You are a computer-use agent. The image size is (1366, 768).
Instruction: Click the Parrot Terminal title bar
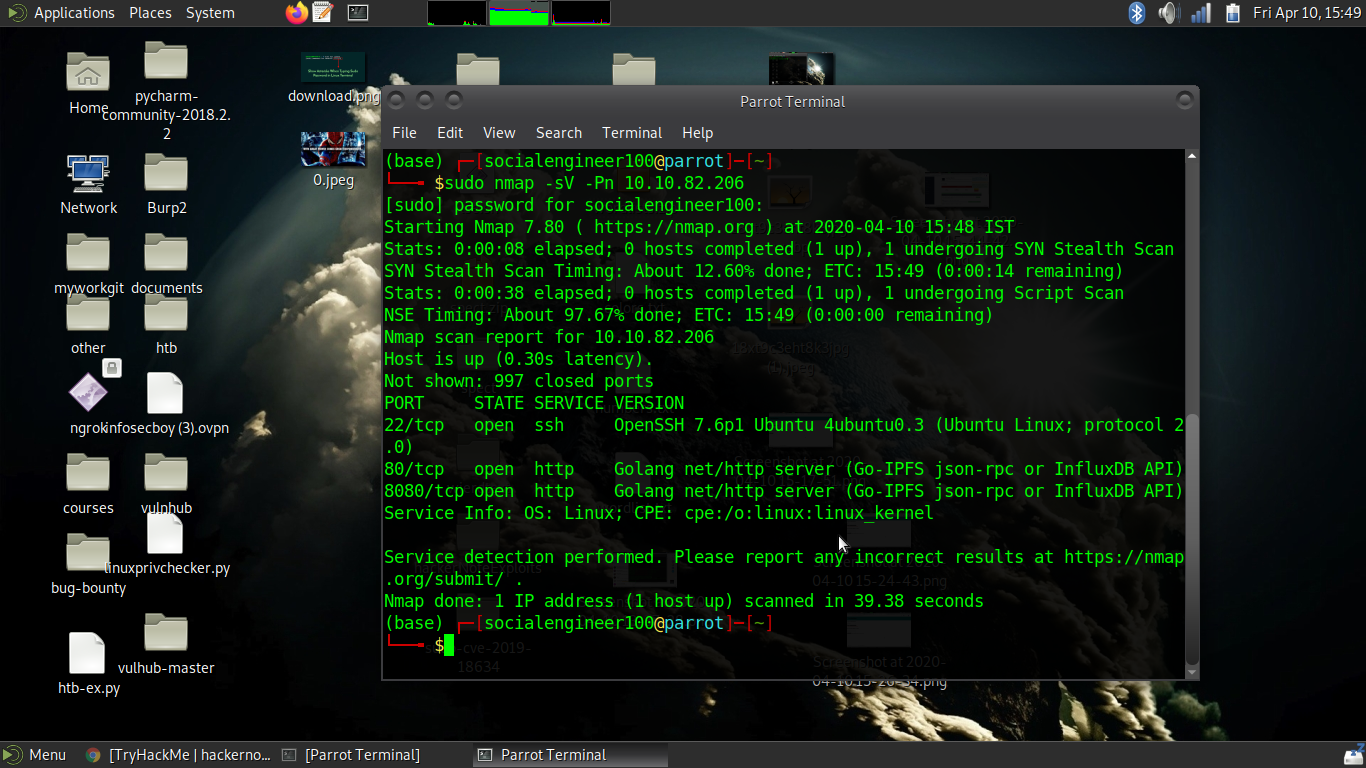(x=792, y=101)
